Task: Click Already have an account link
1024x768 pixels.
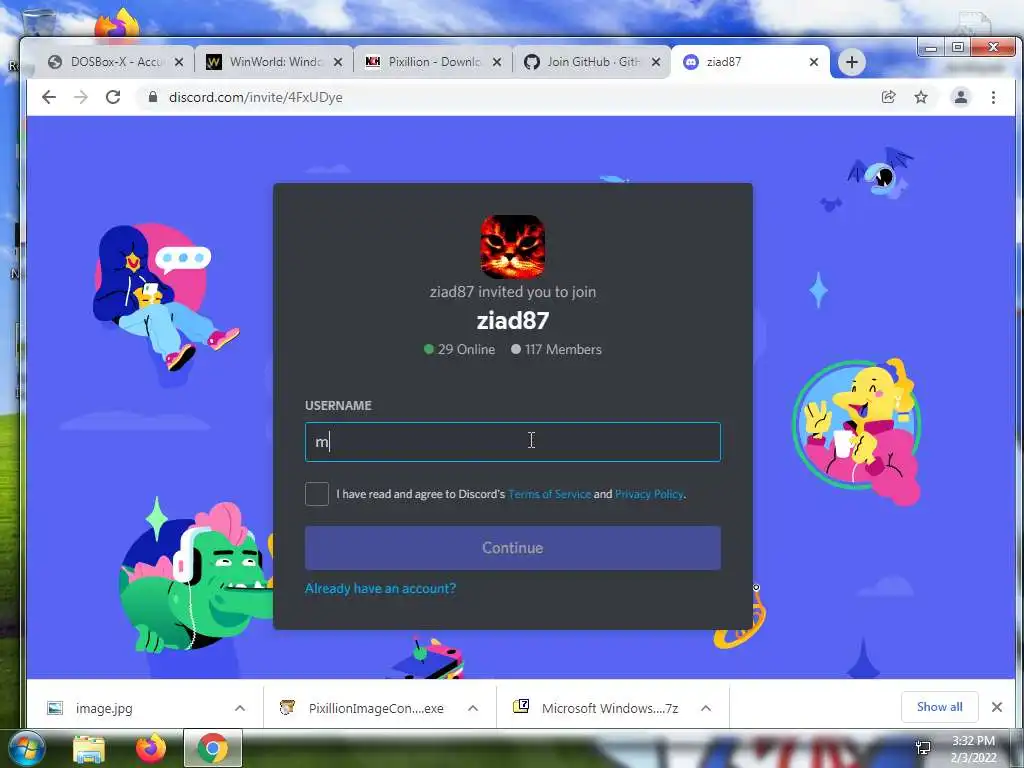Action: 380,588
